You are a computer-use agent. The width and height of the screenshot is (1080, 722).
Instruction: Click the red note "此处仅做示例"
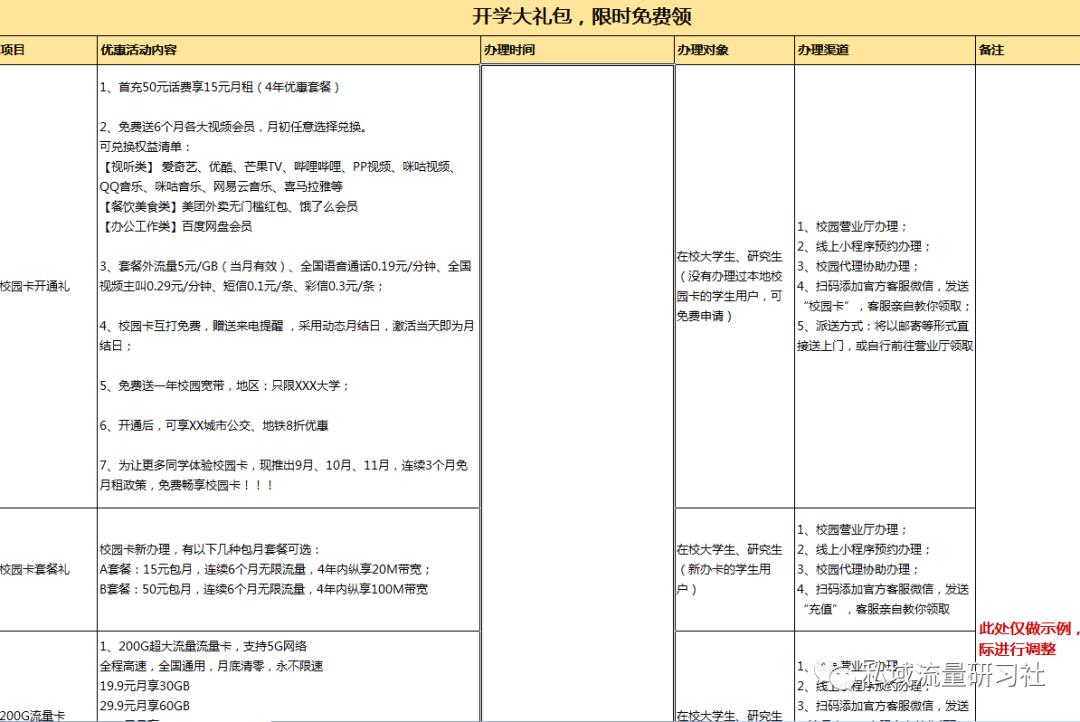1029,628
